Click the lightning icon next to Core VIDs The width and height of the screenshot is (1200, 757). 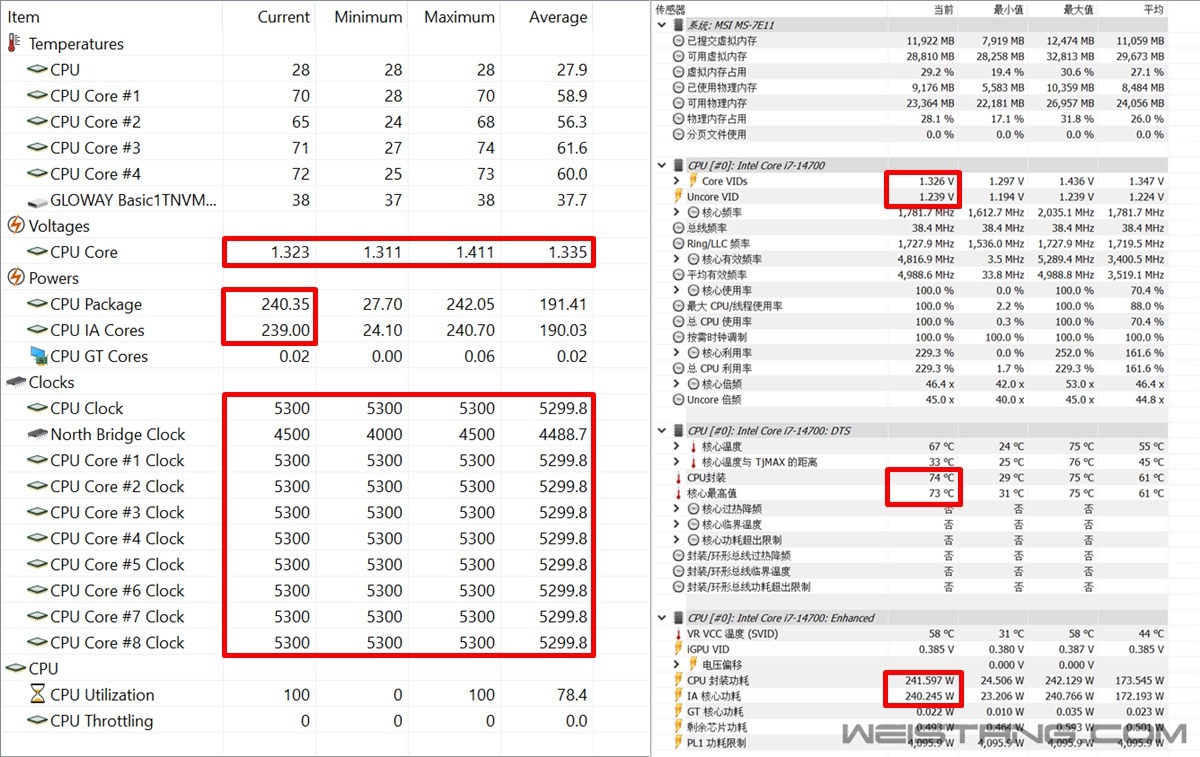click(693, 181)
